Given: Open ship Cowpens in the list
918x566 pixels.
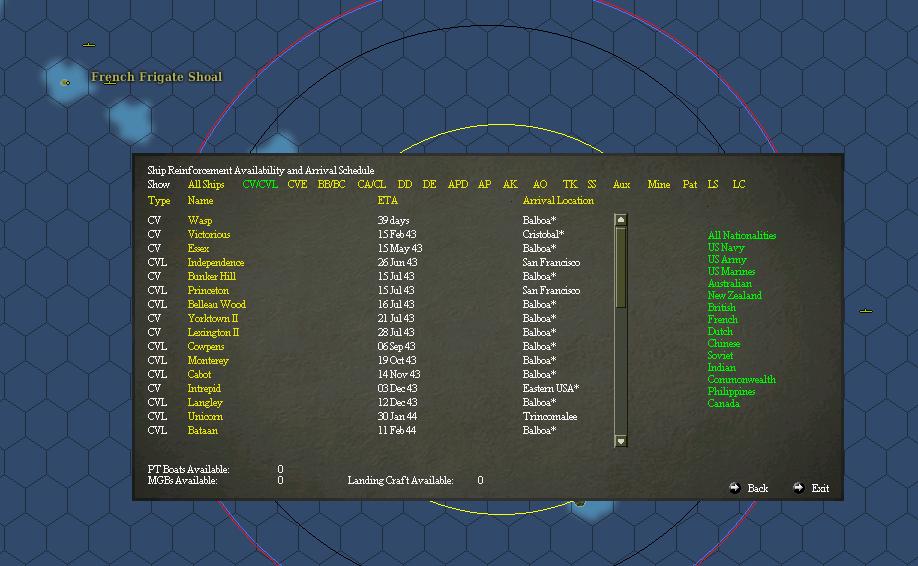Looking at the screenshot, I should (x=206, y=347).
